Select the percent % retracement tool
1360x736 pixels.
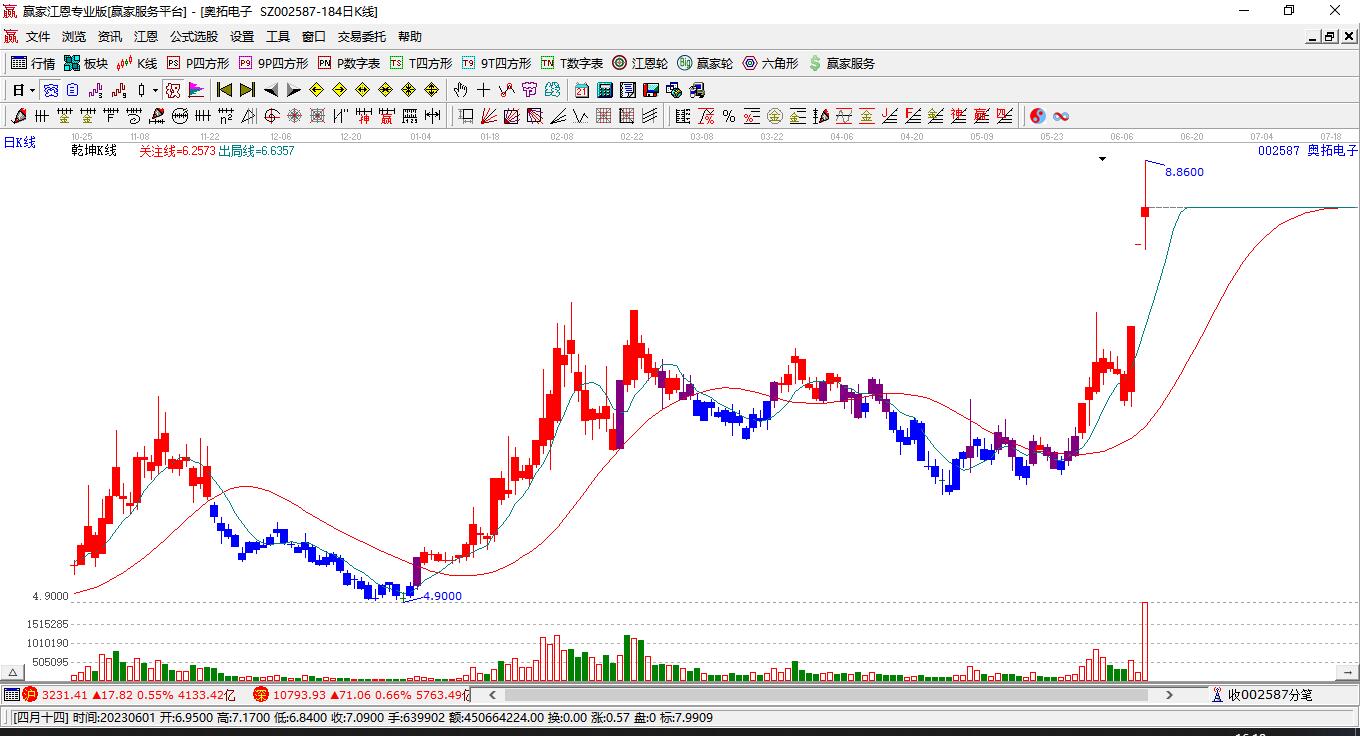point(729,116)
